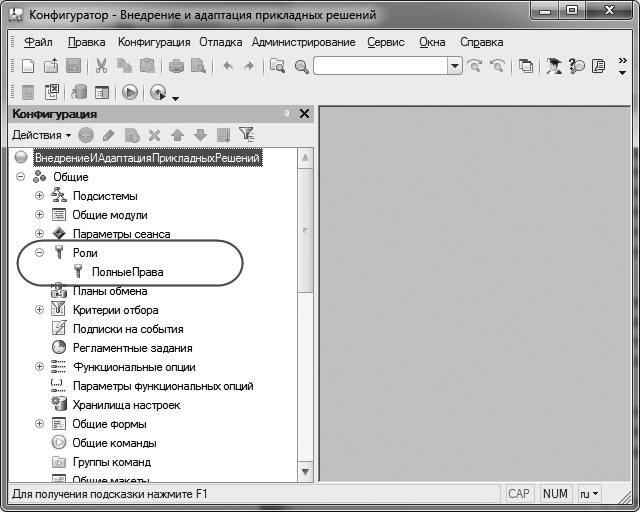Click the delete X icon in Configuration toolbar
The height and width of the screenshot is (512, 640).
point(154,135)
